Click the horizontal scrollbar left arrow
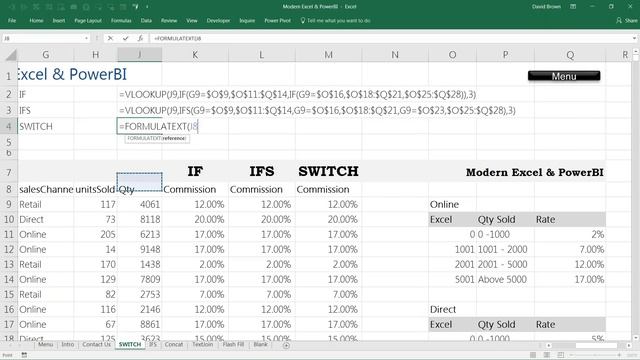The width and height of the screenshot is (640, 360). pos(549,345)
